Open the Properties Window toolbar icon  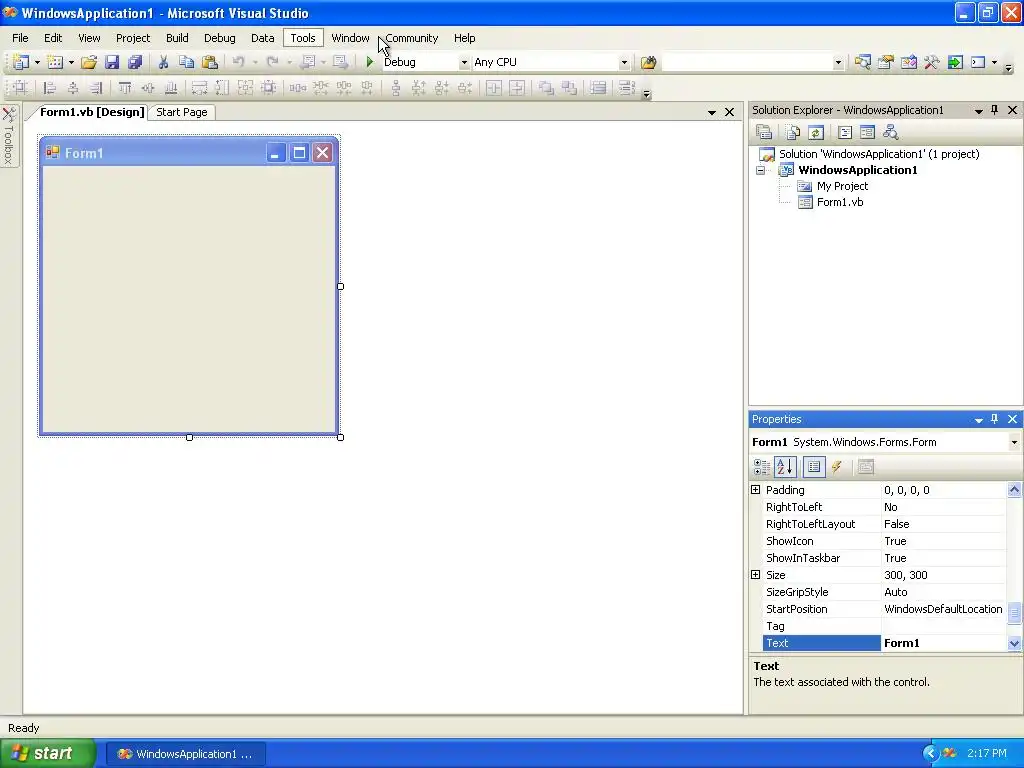point(886,62)
